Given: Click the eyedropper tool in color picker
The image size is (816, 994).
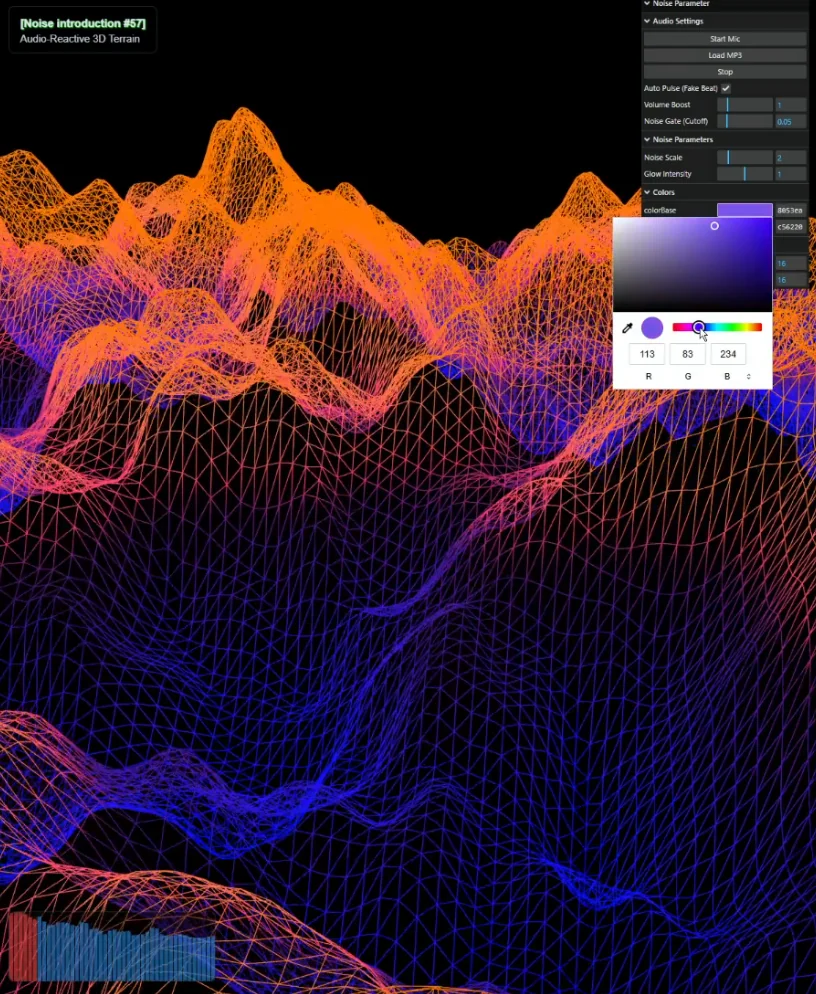Looking at the screenshot, I should [x=628, y=328].
